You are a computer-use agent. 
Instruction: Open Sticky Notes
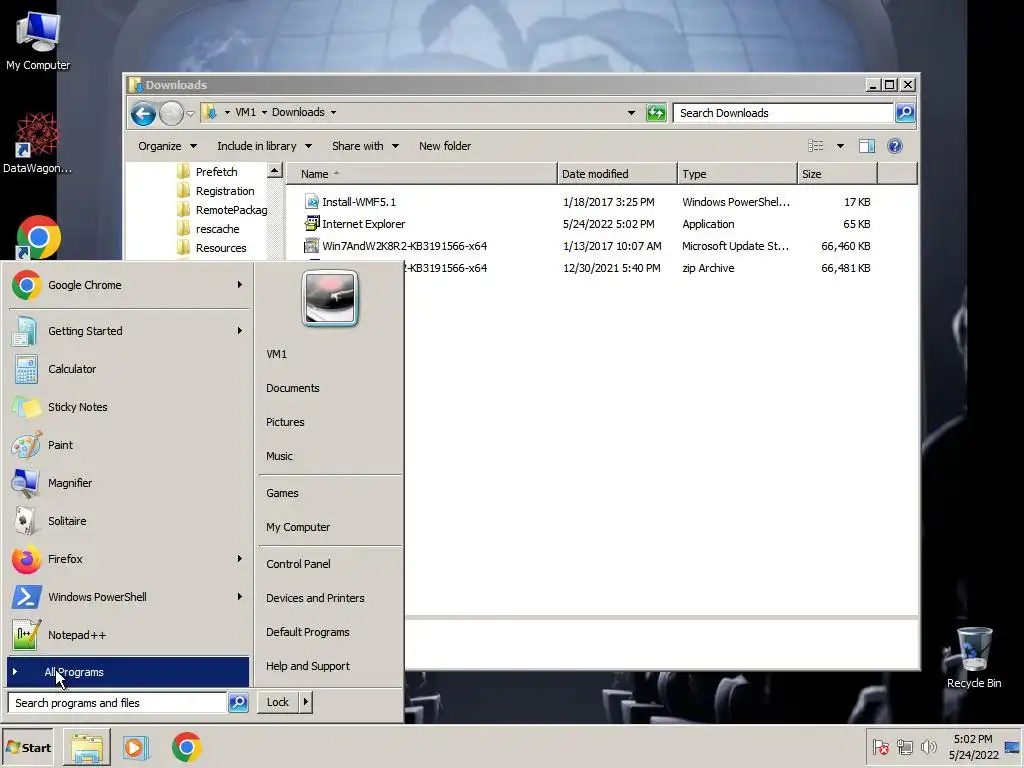127,407
